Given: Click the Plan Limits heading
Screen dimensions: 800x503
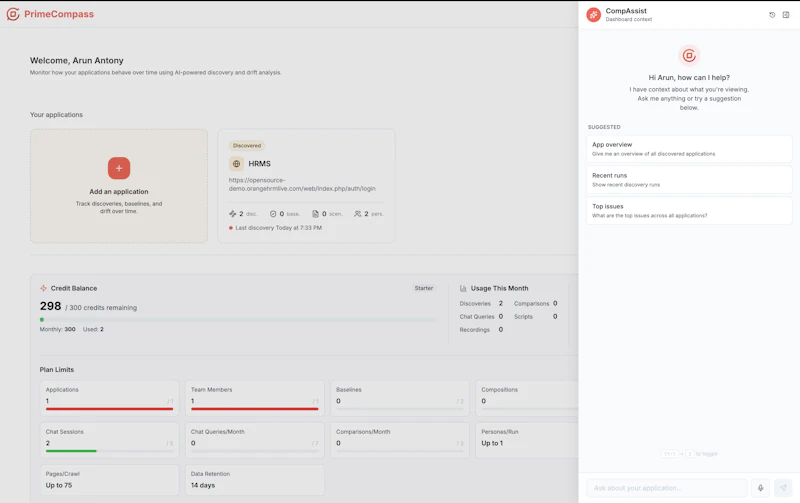Looking at the screenshot, I should pyautogui.click(x=57, y=370).
